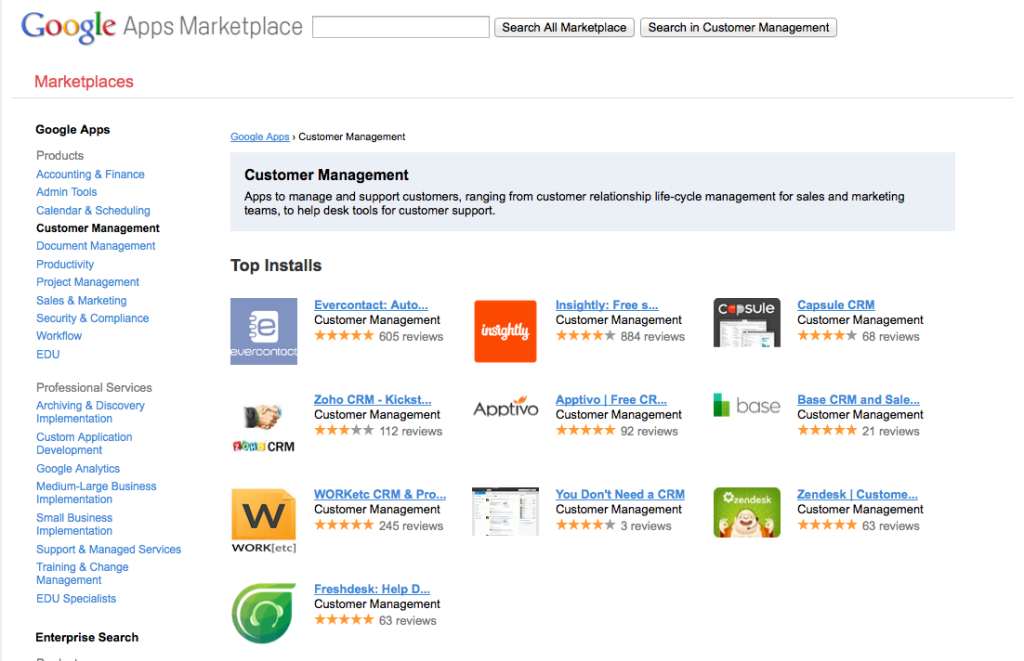Click the 21 reviews text for Base CRM

(891, 431)
